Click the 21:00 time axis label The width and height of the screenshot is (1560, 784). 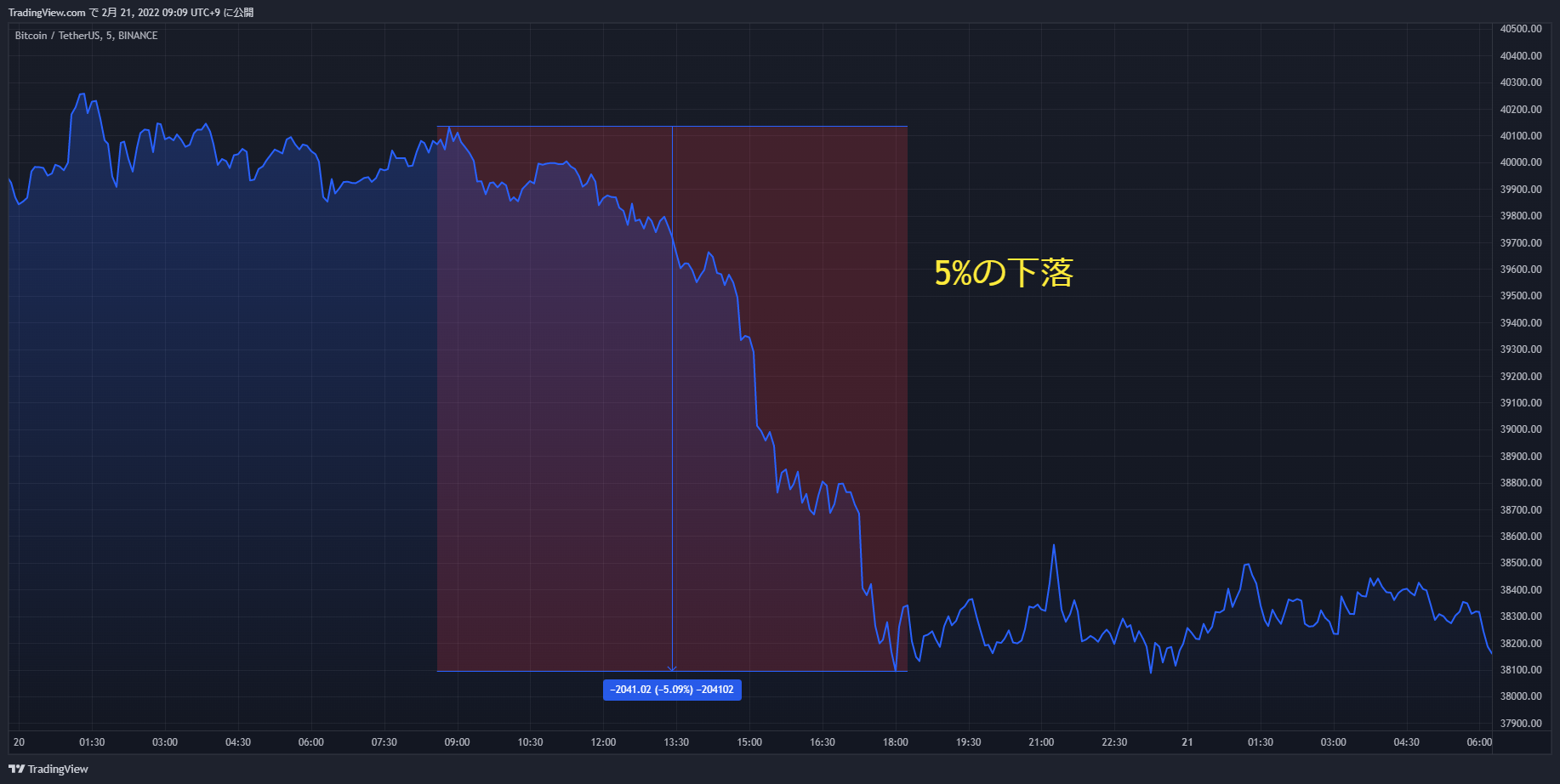click(x=1041, y=742)
